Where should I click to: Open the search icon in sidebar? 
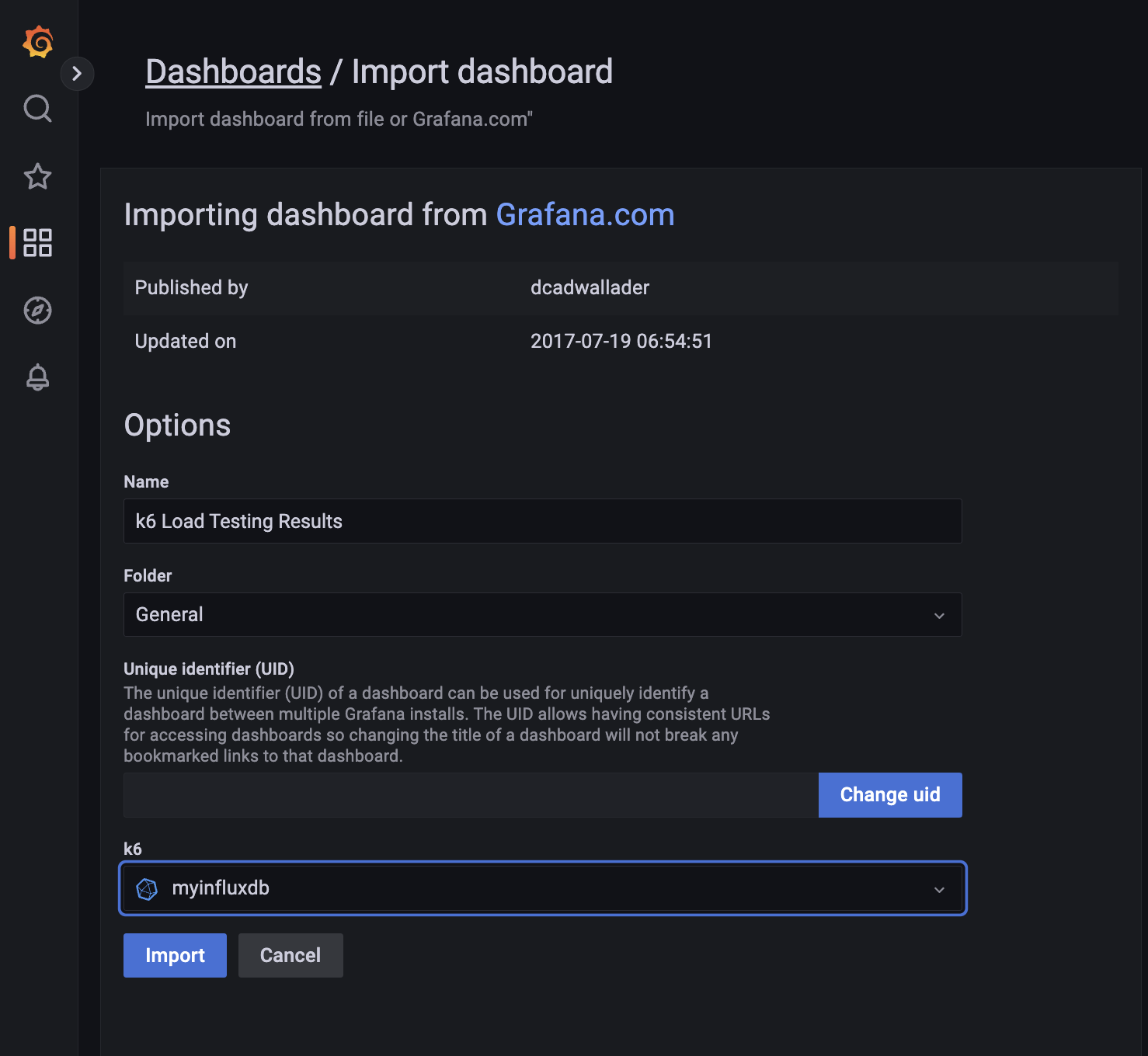point(37,109)
